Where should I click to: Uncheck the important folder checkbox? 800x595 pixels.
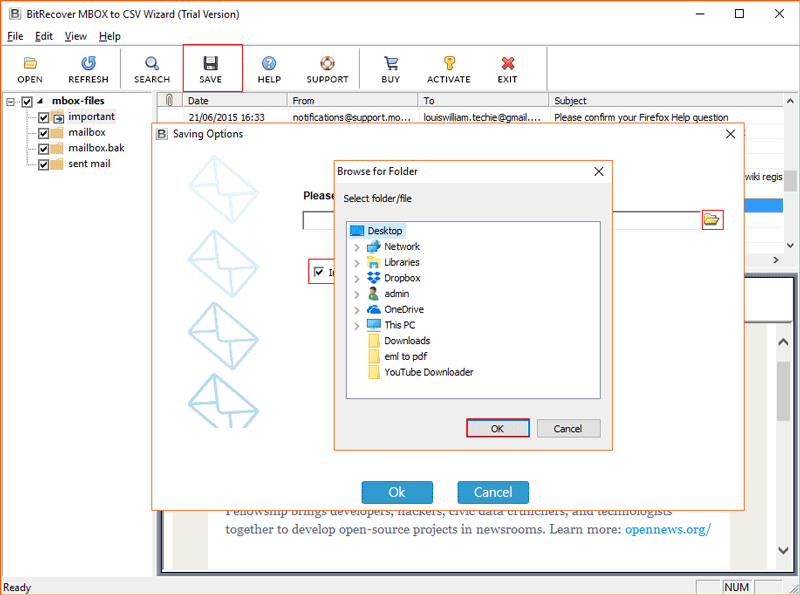[x=43, y=118]
